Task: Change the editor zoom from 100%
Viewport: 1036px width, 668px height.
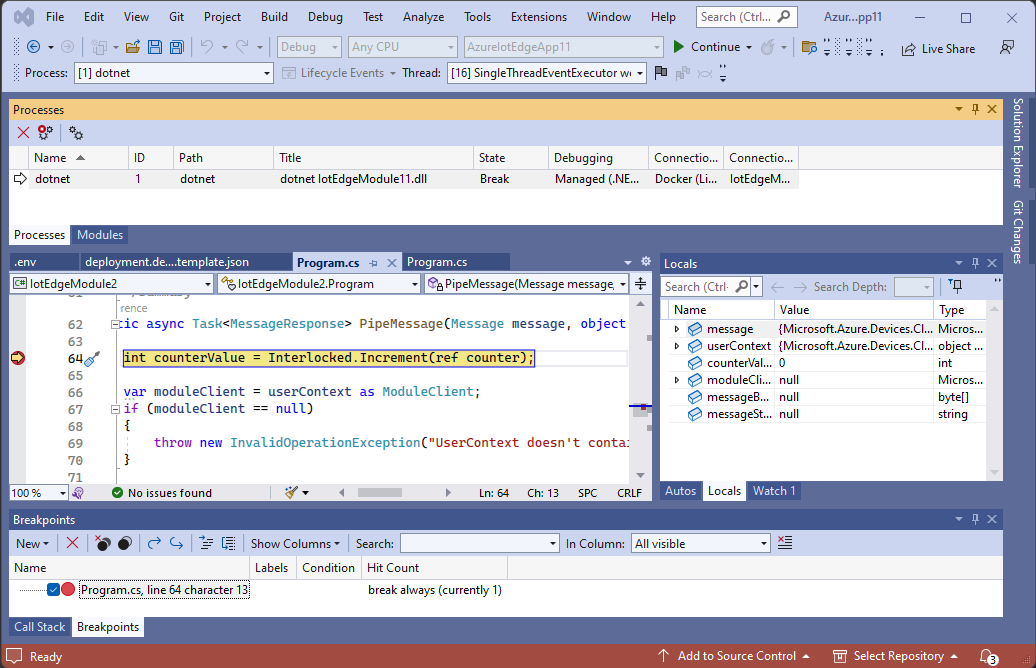Action: click(x=38, y=492)
